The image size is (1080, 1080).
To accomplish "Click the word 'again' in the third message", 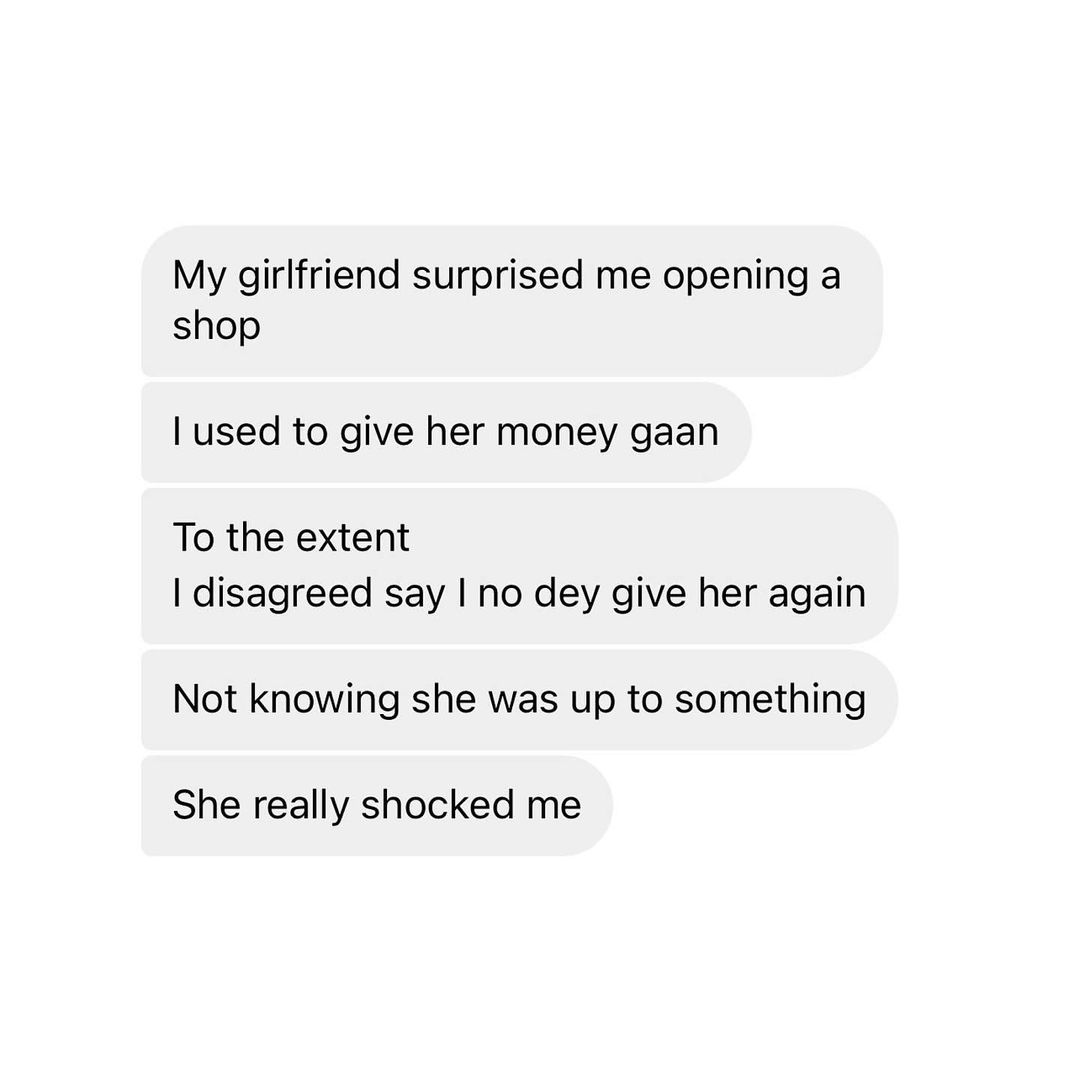I will pyautogui.click(x=817, y=594).
